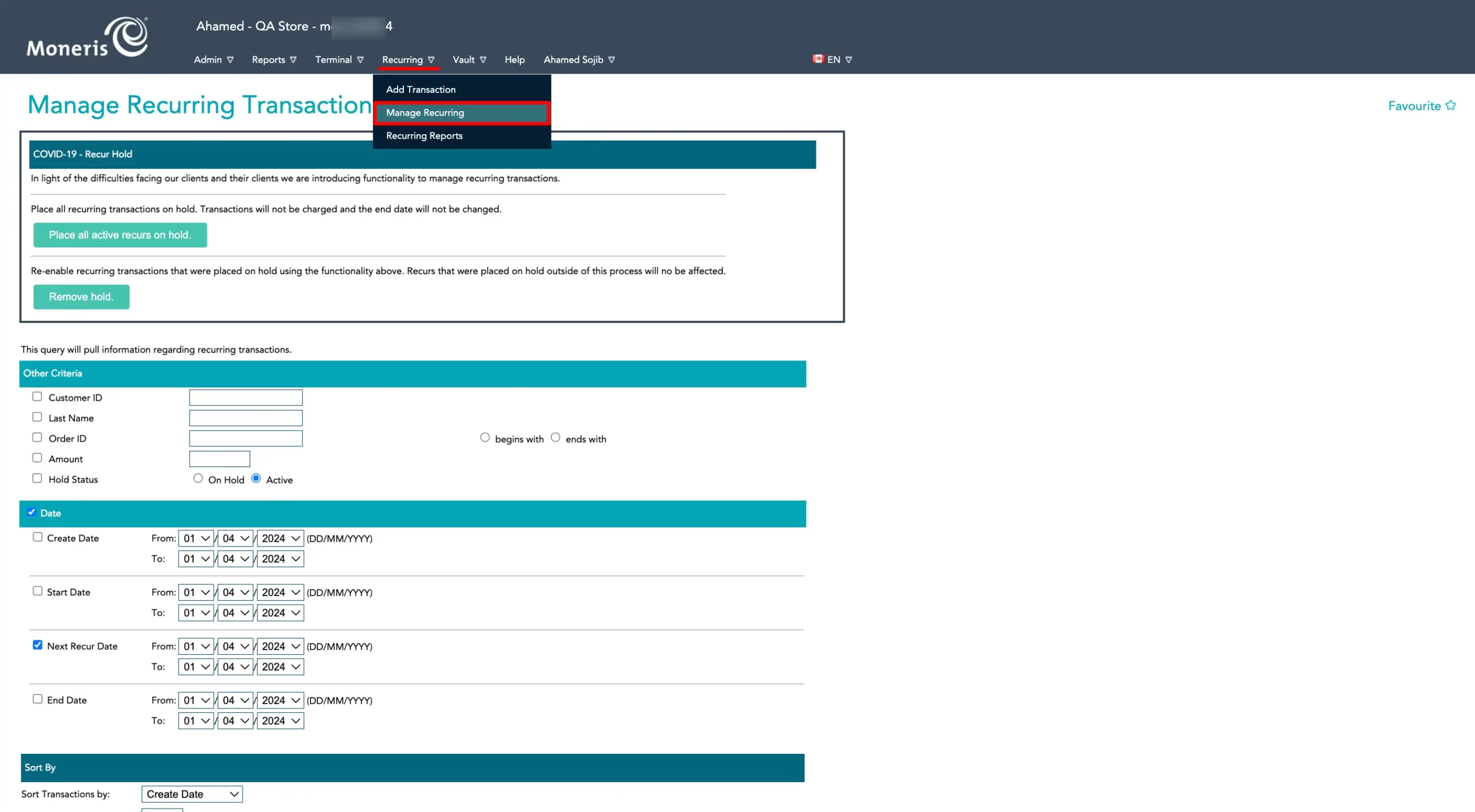This screenshot has width=1475, height=812.
Task: Select the 'begins with' radio option
Action: (x=484, y=437)
